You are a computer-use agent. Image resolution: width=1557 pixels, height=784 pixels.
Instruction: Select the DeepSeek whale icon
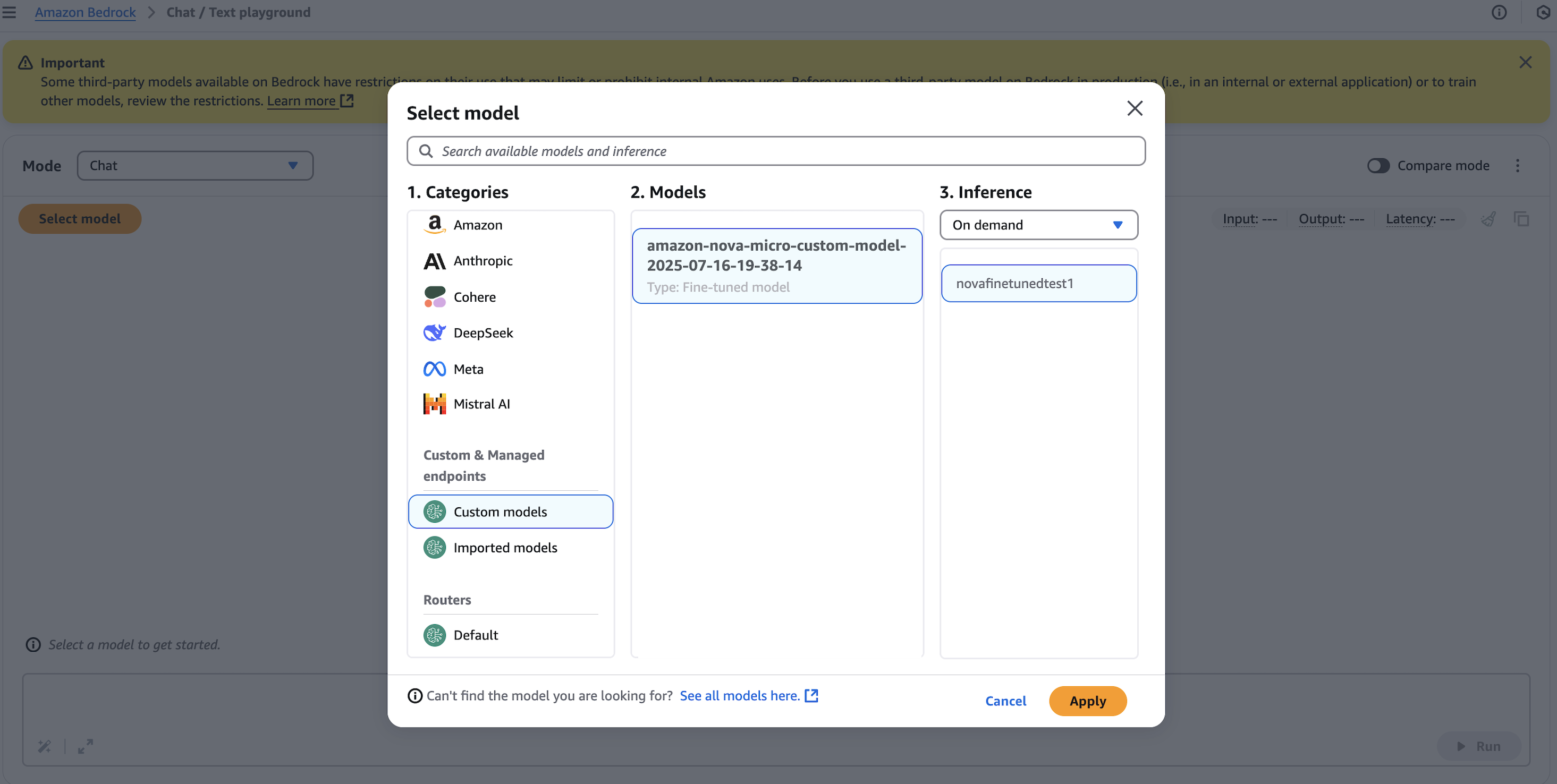[434, 333]
